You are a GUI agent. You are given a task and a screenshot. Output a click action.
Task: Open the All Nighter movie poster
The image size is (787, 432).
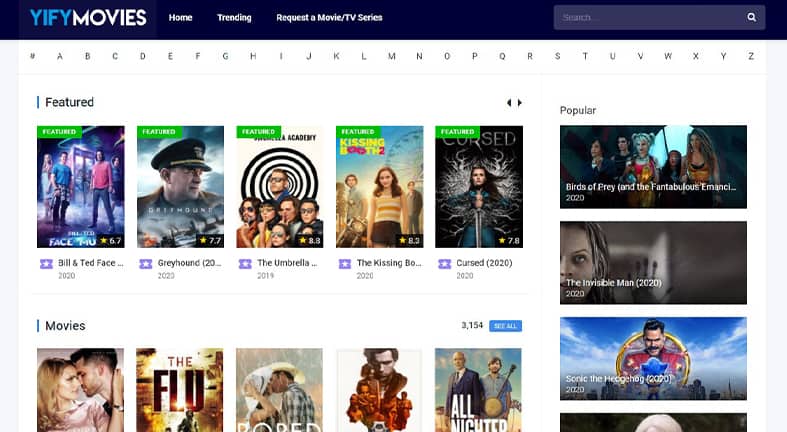point(478,390)
